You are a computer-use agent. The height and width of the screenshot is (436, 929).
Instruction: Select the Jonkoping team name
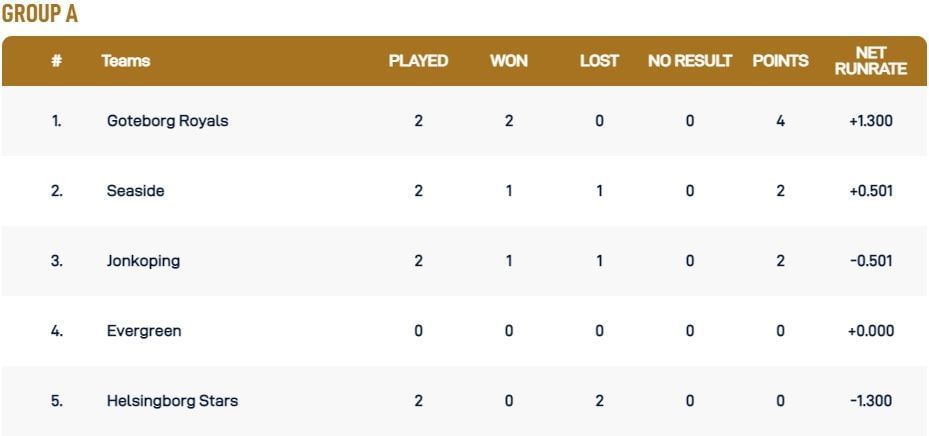143,261
